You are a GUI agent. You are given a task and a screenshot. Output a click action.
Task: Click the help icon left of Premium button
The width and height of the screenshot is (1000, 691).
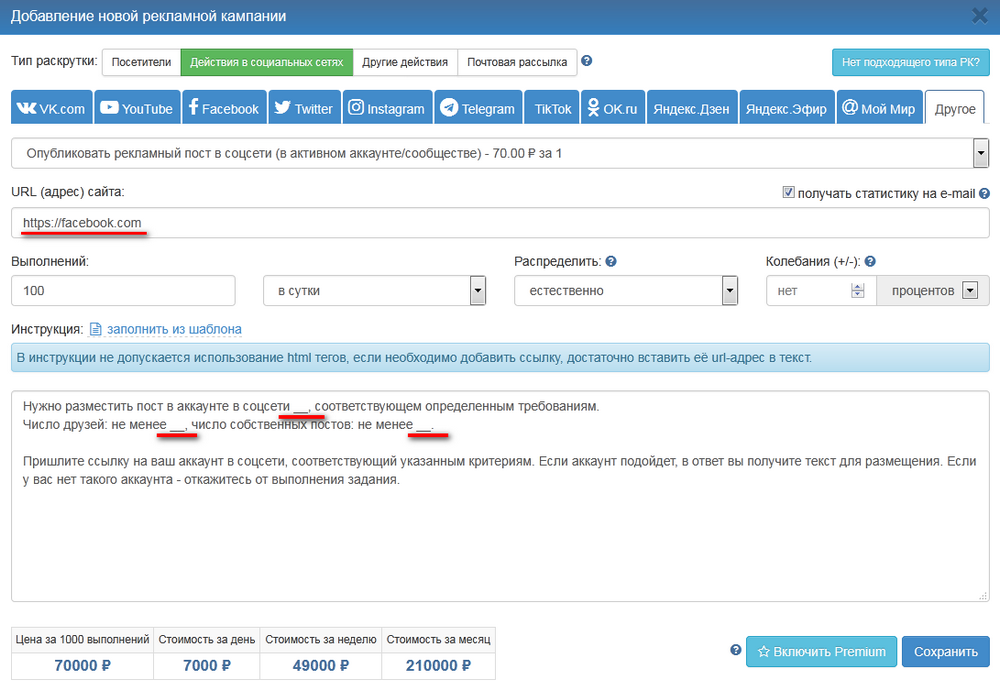pyautogui.click(x=736, y=650)
